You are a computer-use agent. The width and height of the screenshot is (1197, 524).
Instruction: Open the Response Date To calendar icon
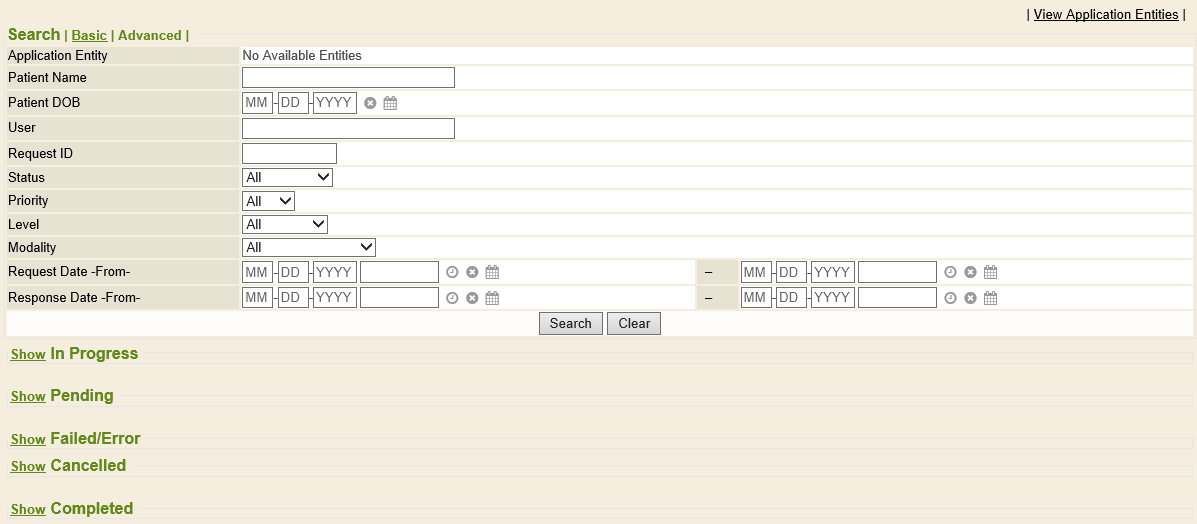point(990,298)
